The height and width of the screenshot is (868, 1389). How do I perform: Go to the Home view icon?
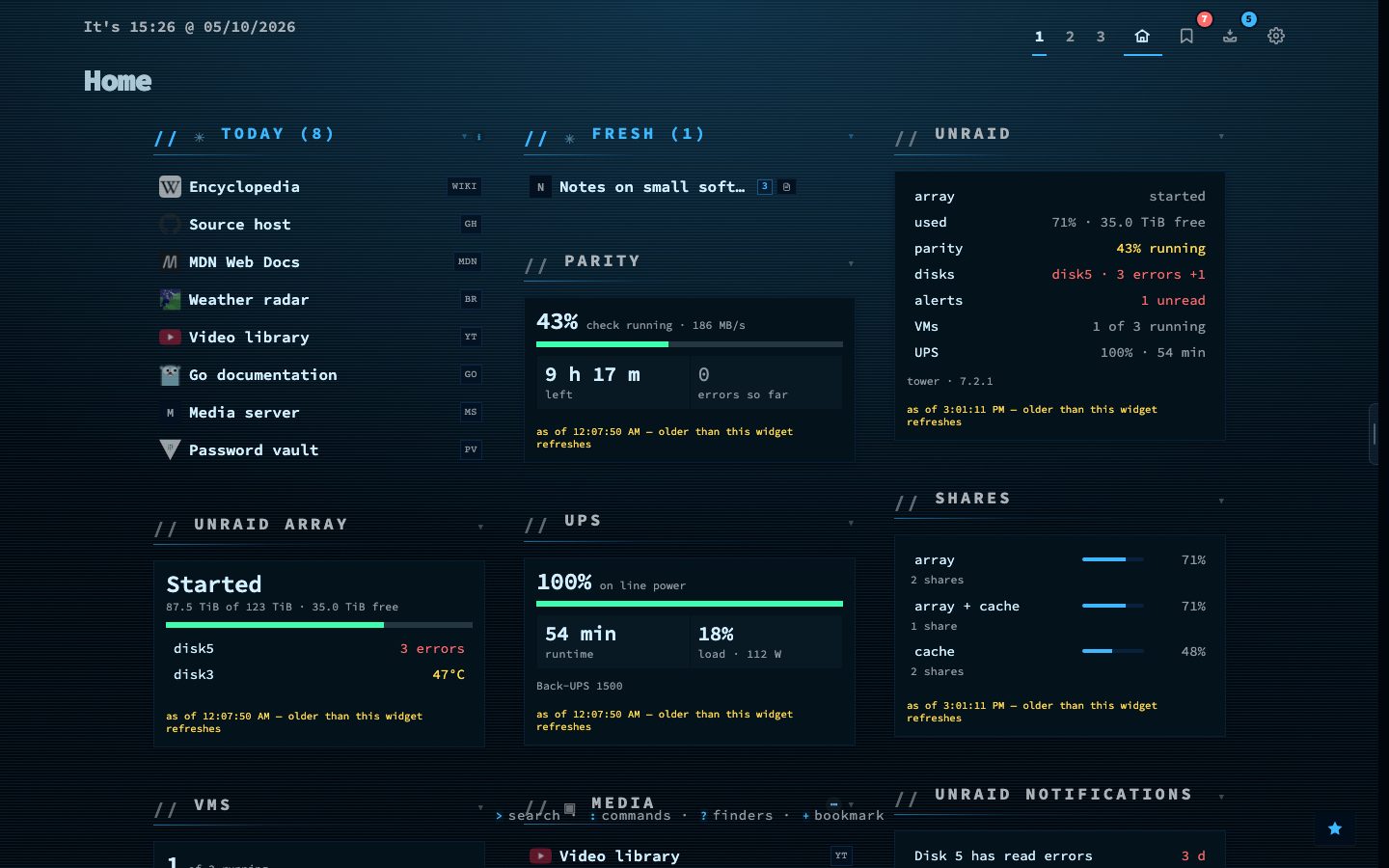click(x=1142, y=36)
